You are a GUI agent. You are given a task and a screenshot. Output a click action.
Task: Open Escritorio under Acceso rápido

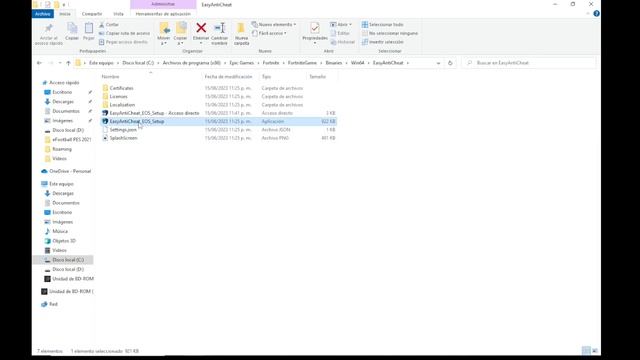click(x=62, y=92)
